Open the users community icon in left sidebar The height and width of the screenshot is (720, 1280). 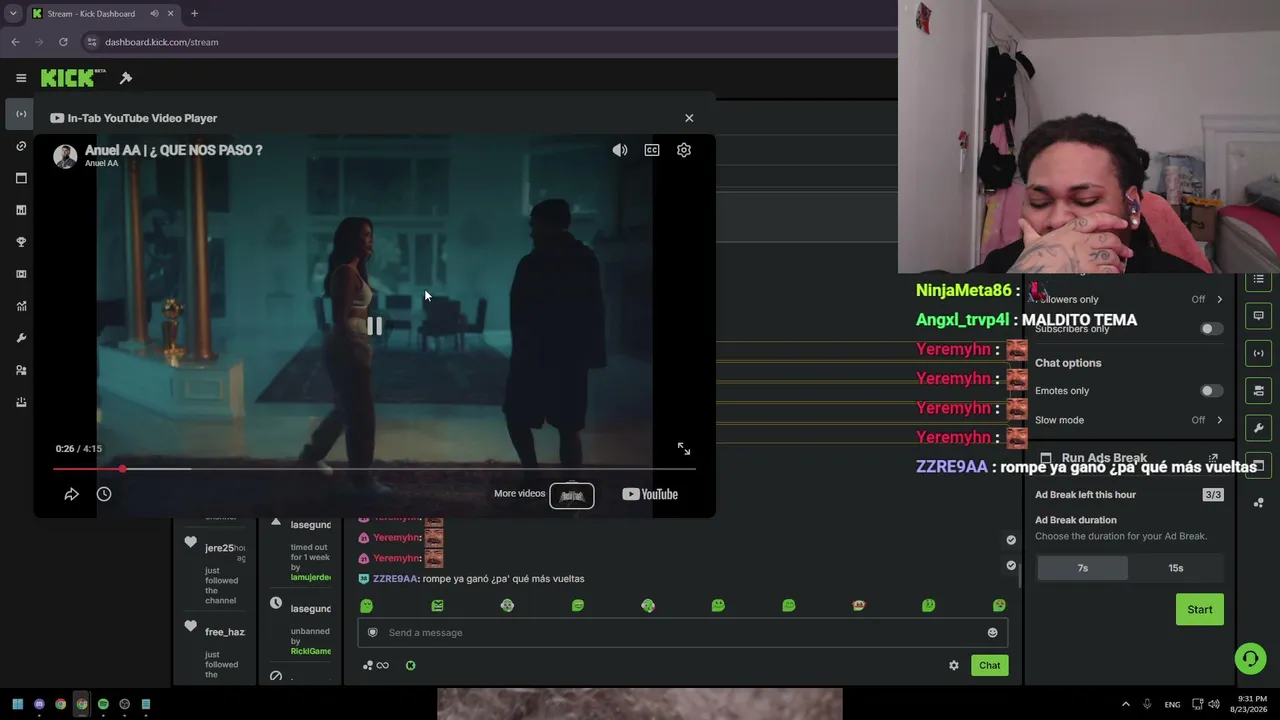click(21, 370)
